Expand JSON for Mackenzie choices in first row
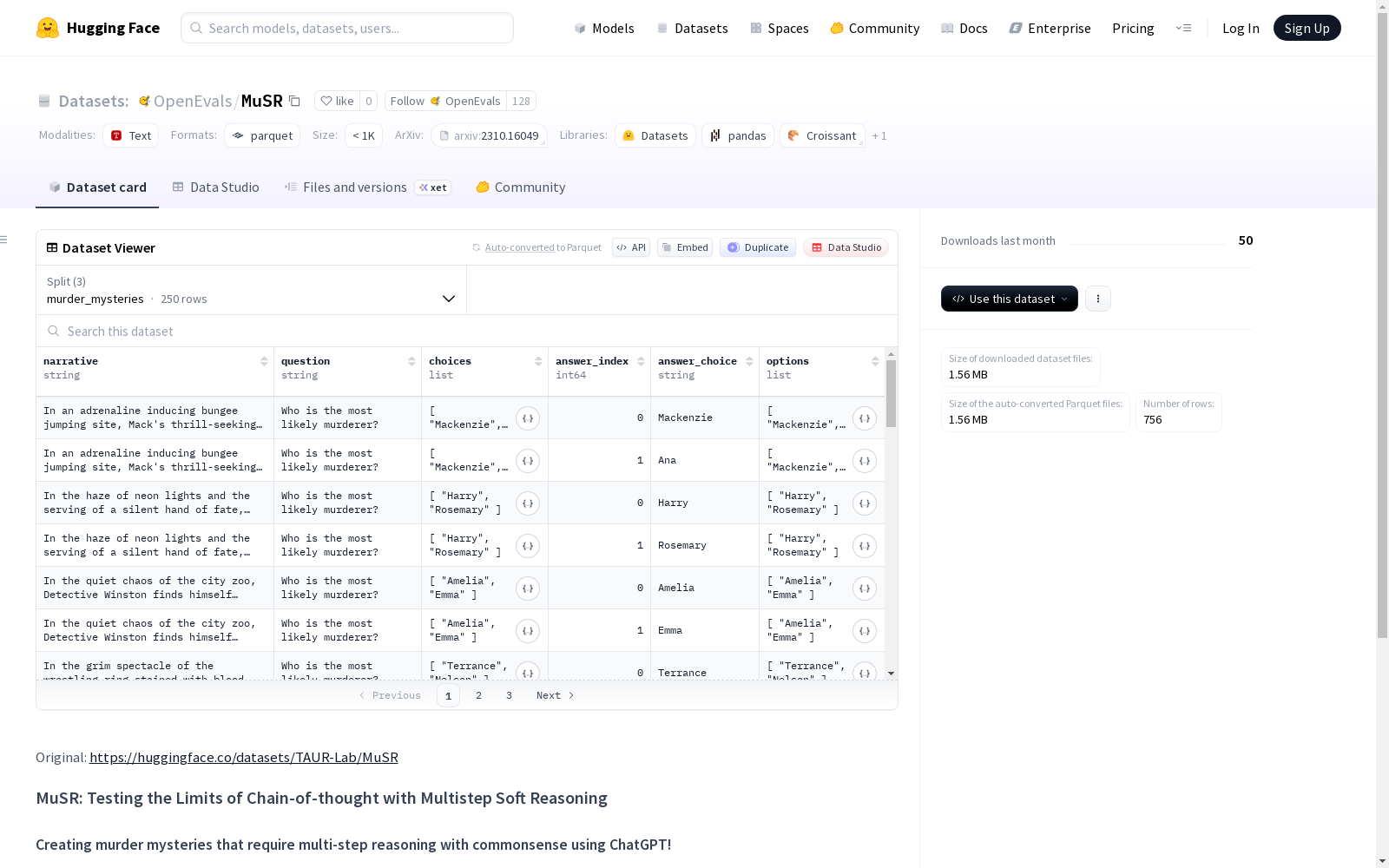1389x868 pixels. [528, 418]
